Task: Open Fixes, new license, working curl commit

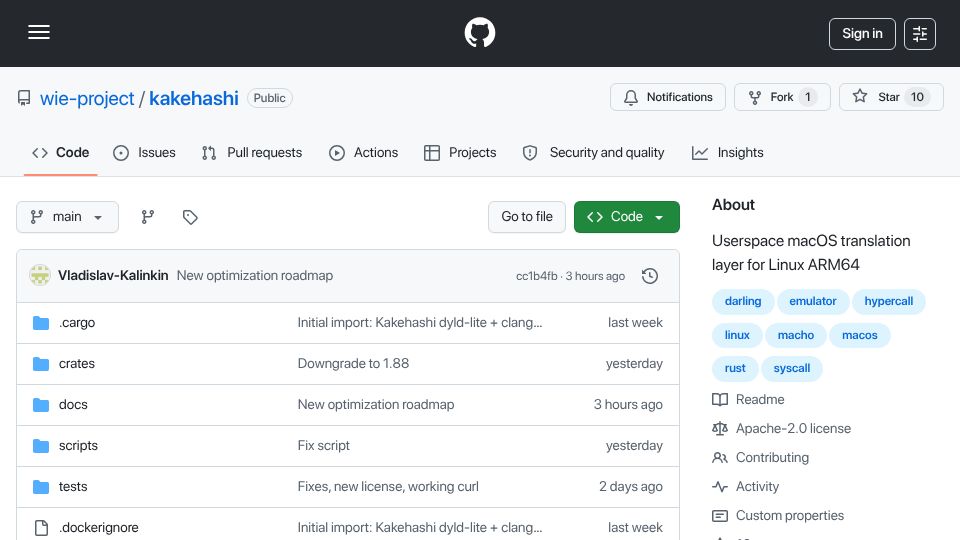Action: [x=388, y=487]
